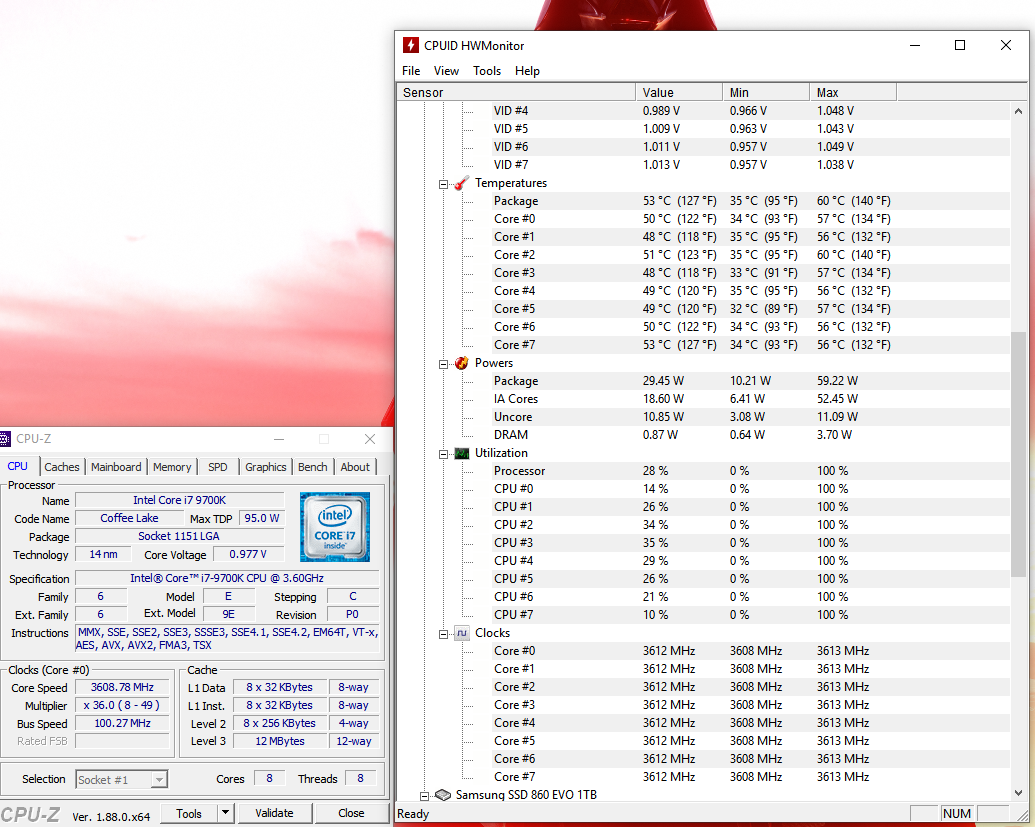
Task: Click the Validate button in CPU-Z
Action: pyautogui.click(x=275, y=813)
